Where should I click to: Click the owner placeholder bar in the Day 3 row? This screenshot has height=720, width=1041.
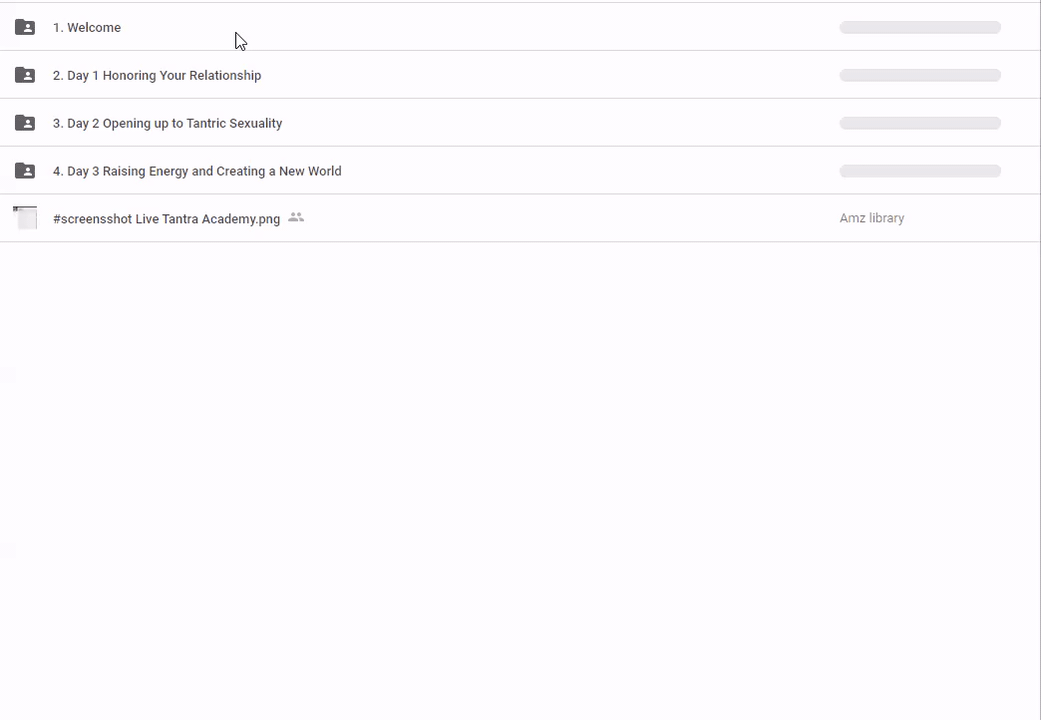point(920,172)
